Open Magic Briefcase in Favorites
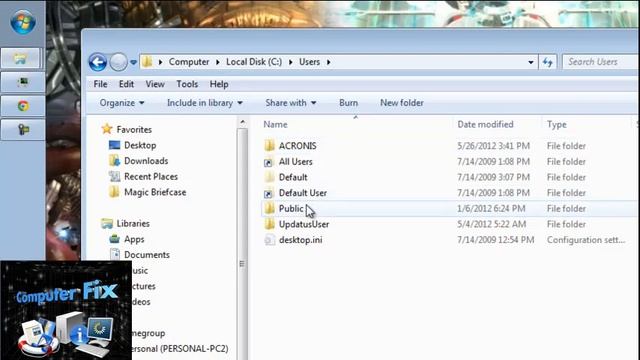 click(155, 192)
